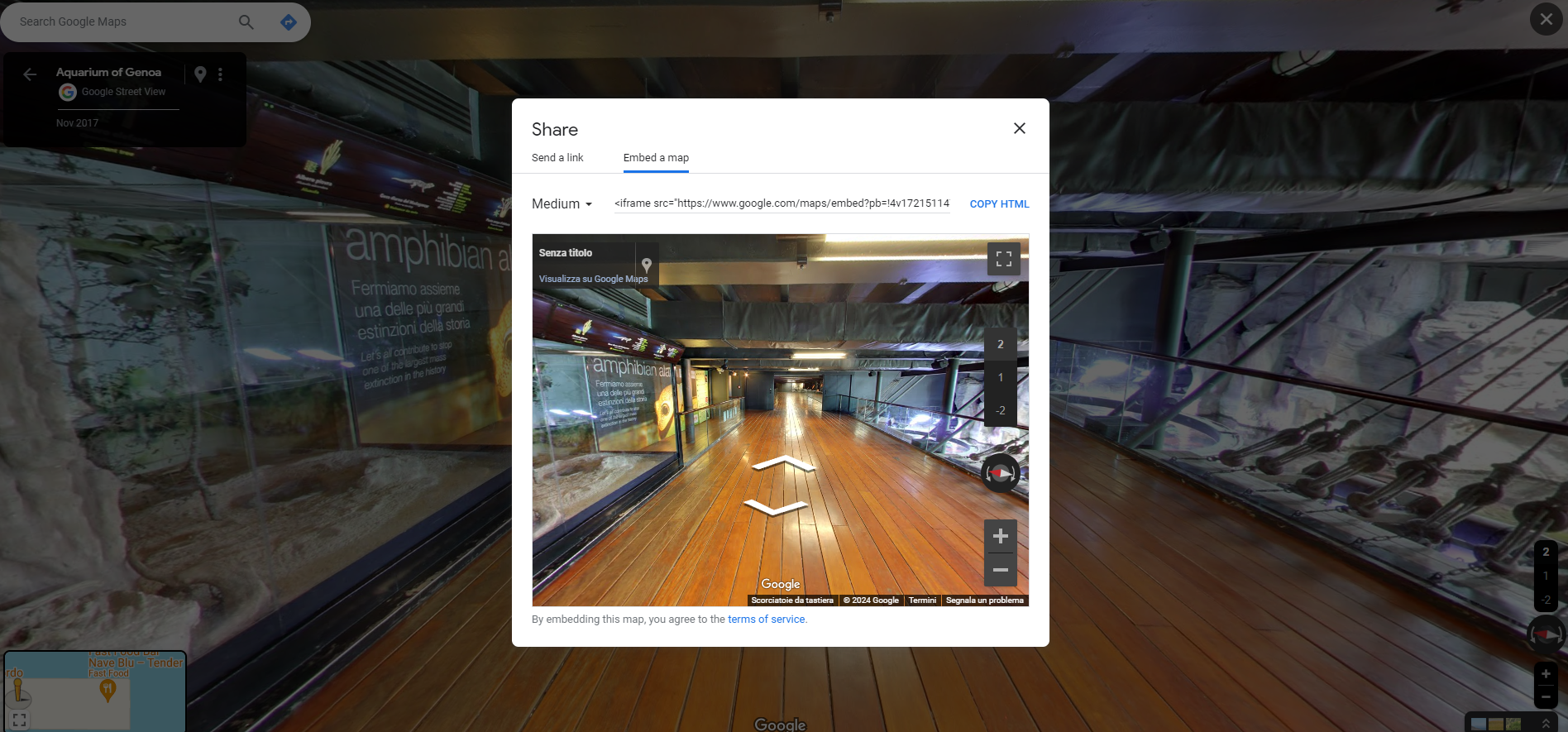This screenshot has height=732, width=1568.
Task: Open the Medium size dropdown
Action: pos(562,204)
